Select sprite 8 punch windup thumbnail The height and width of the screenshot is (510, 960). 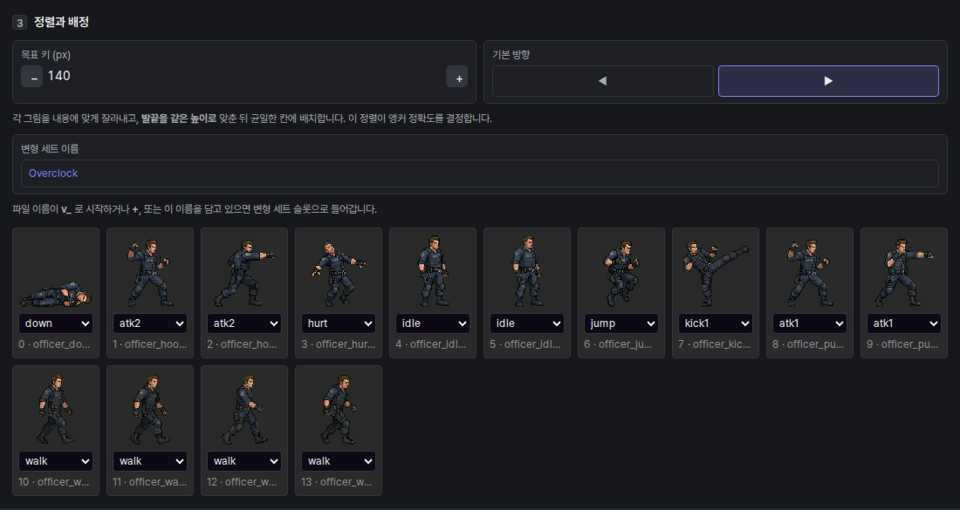click(810, 271)
